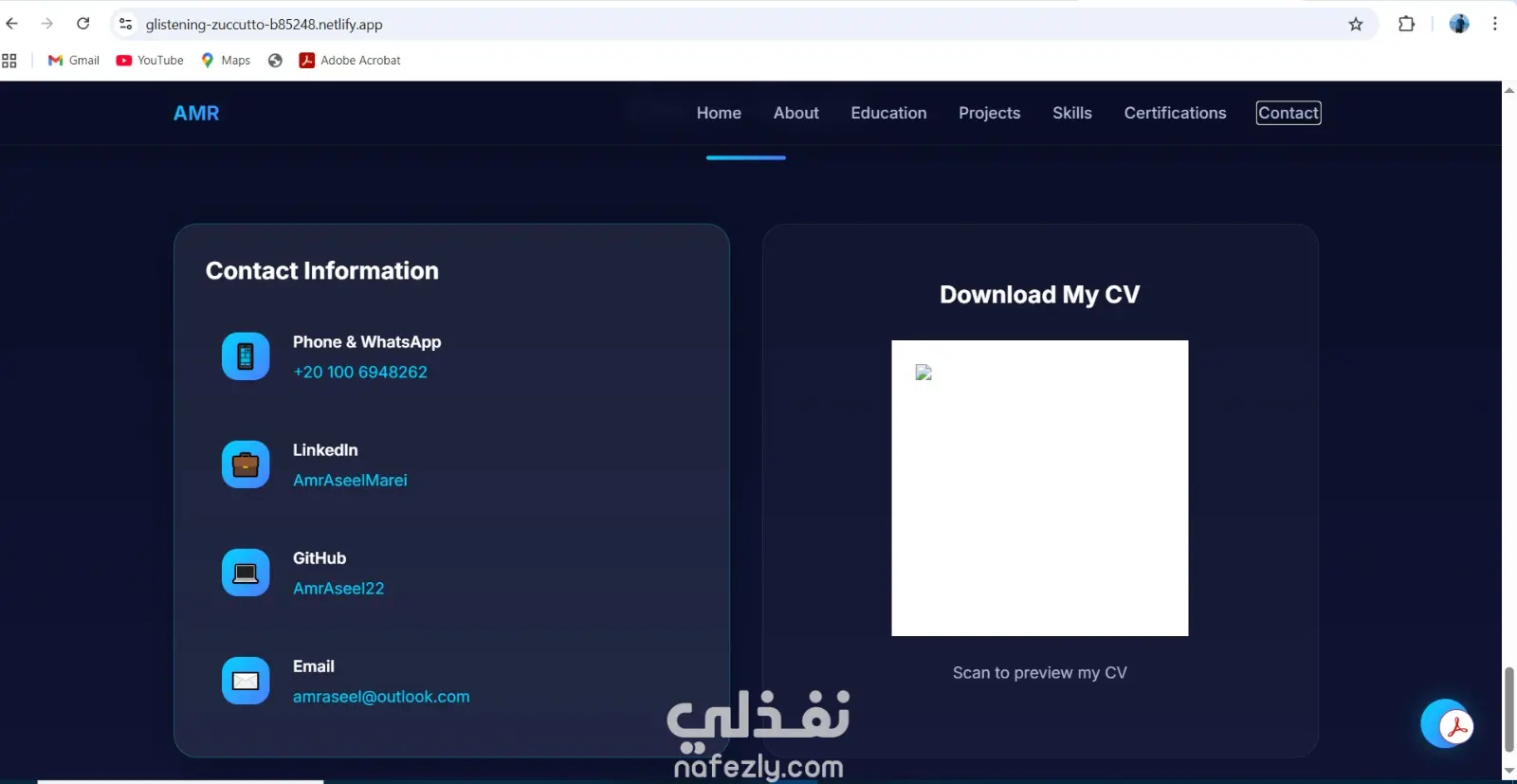Click the Download My CV heading
Viewport: 1517px width, 784px height.
pyautogui.click(x=1040, y=295)
